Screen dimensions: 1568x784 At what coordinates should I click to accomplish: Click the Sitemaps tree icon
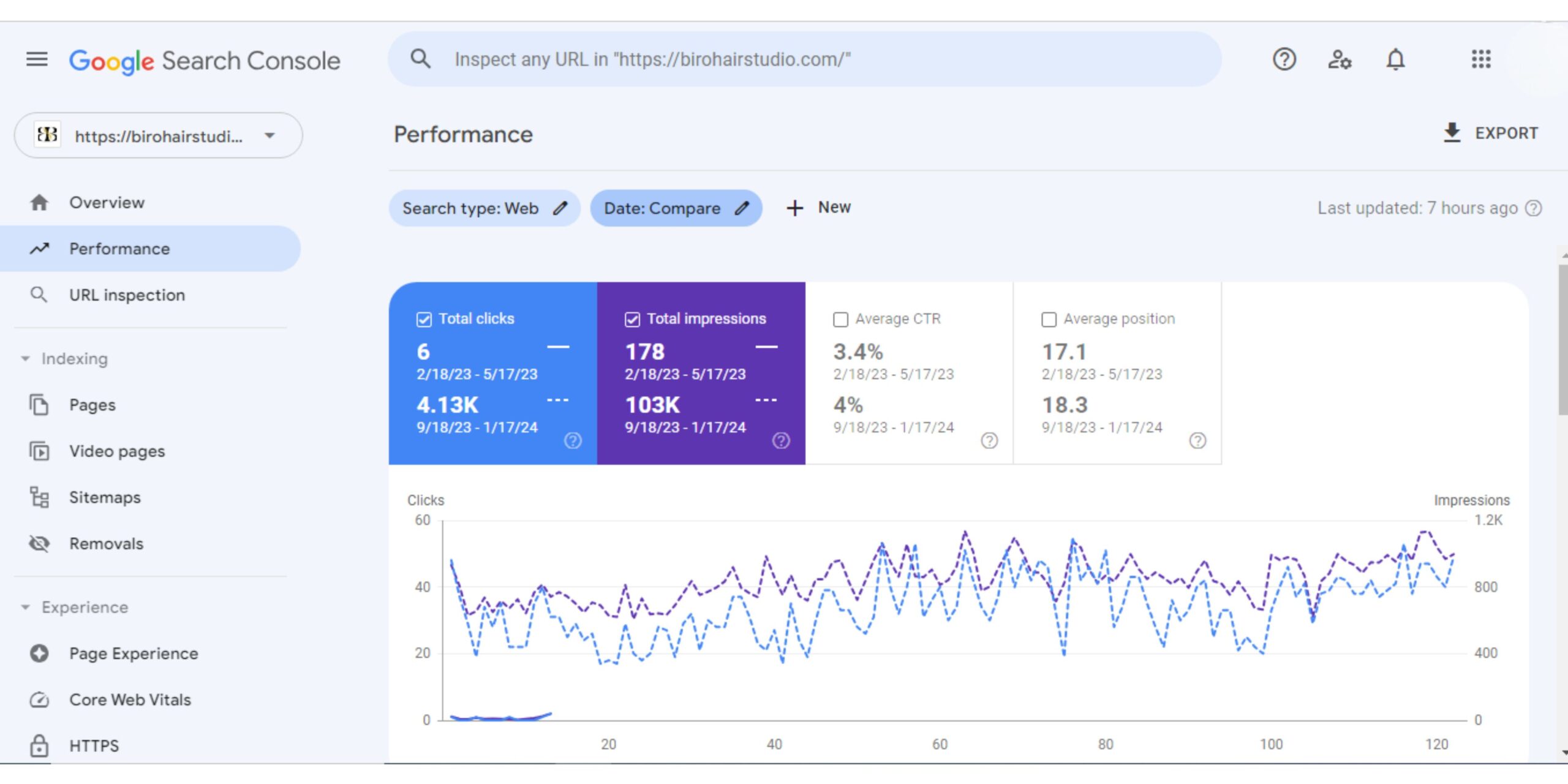[39, 497]
